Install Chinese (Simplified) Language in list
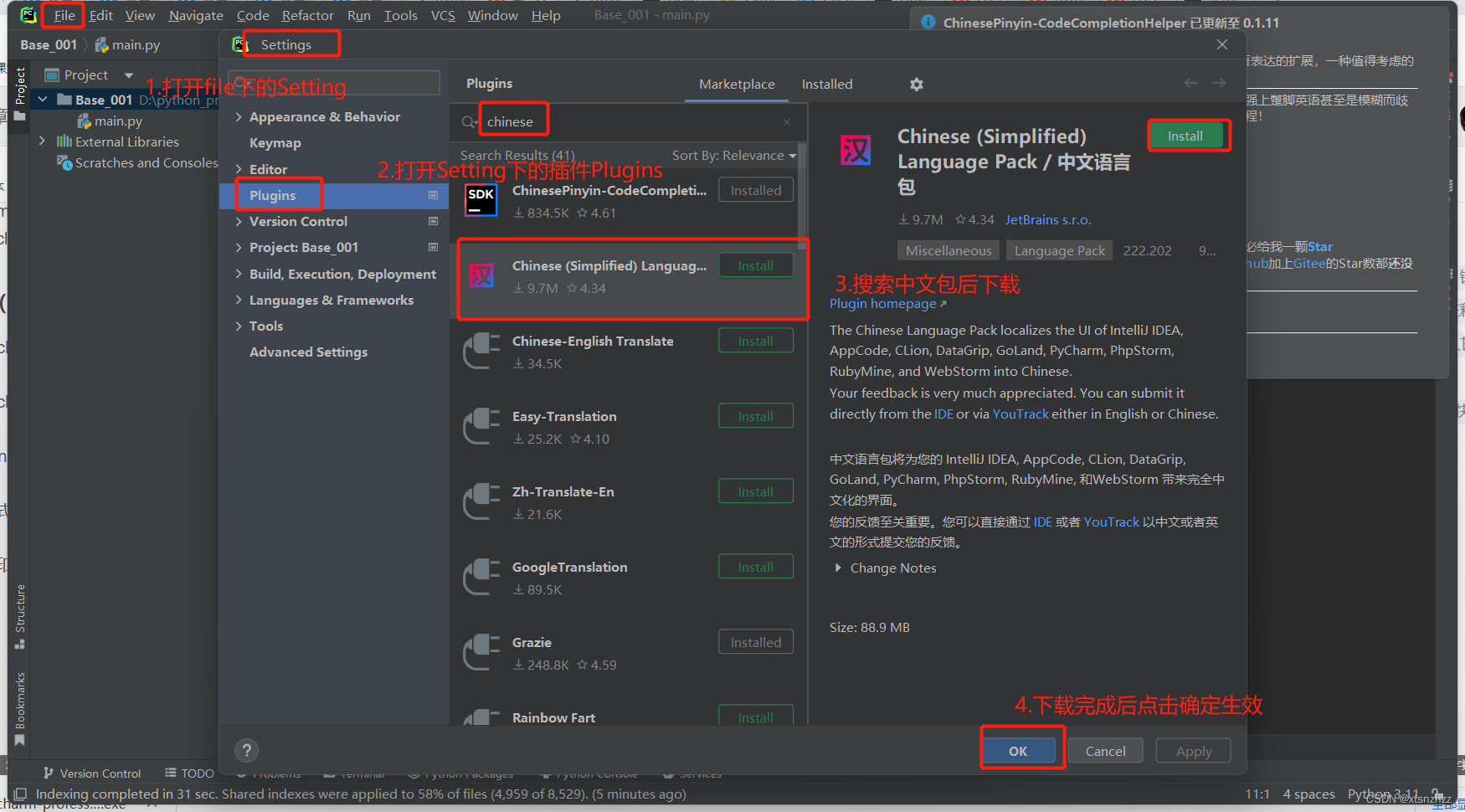1465x812 pixels. click(x=756, y=265)
